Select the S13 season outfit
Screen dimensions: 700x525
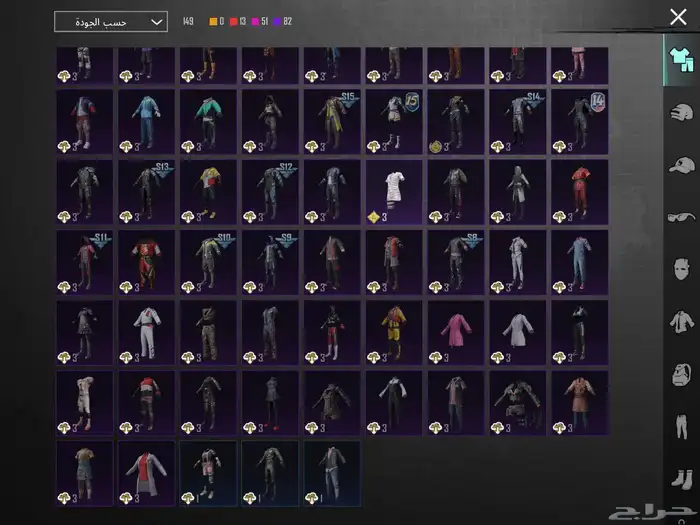(x=146, y=191)
